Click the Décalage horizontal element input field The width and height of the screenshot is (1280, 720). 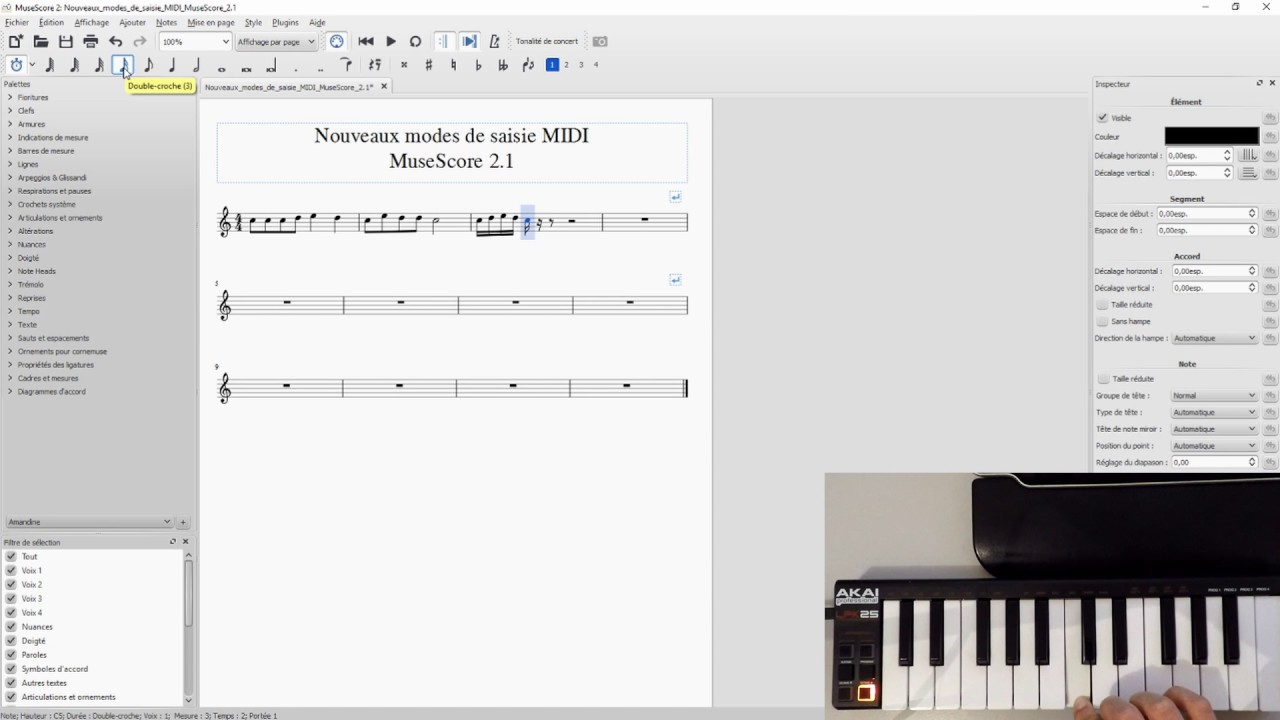tap(1199, 156)
